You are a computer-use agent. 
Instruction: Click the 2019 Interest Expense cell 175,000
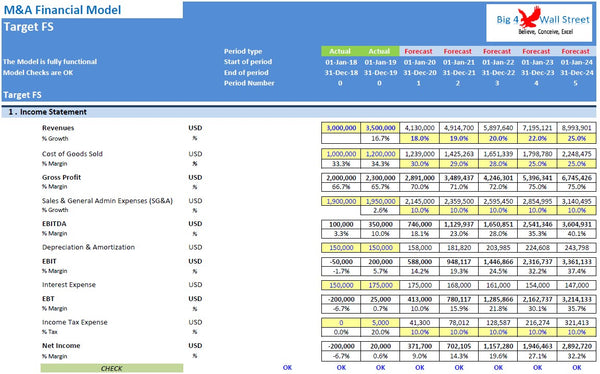pyautogui.click(x=380, y=285)
